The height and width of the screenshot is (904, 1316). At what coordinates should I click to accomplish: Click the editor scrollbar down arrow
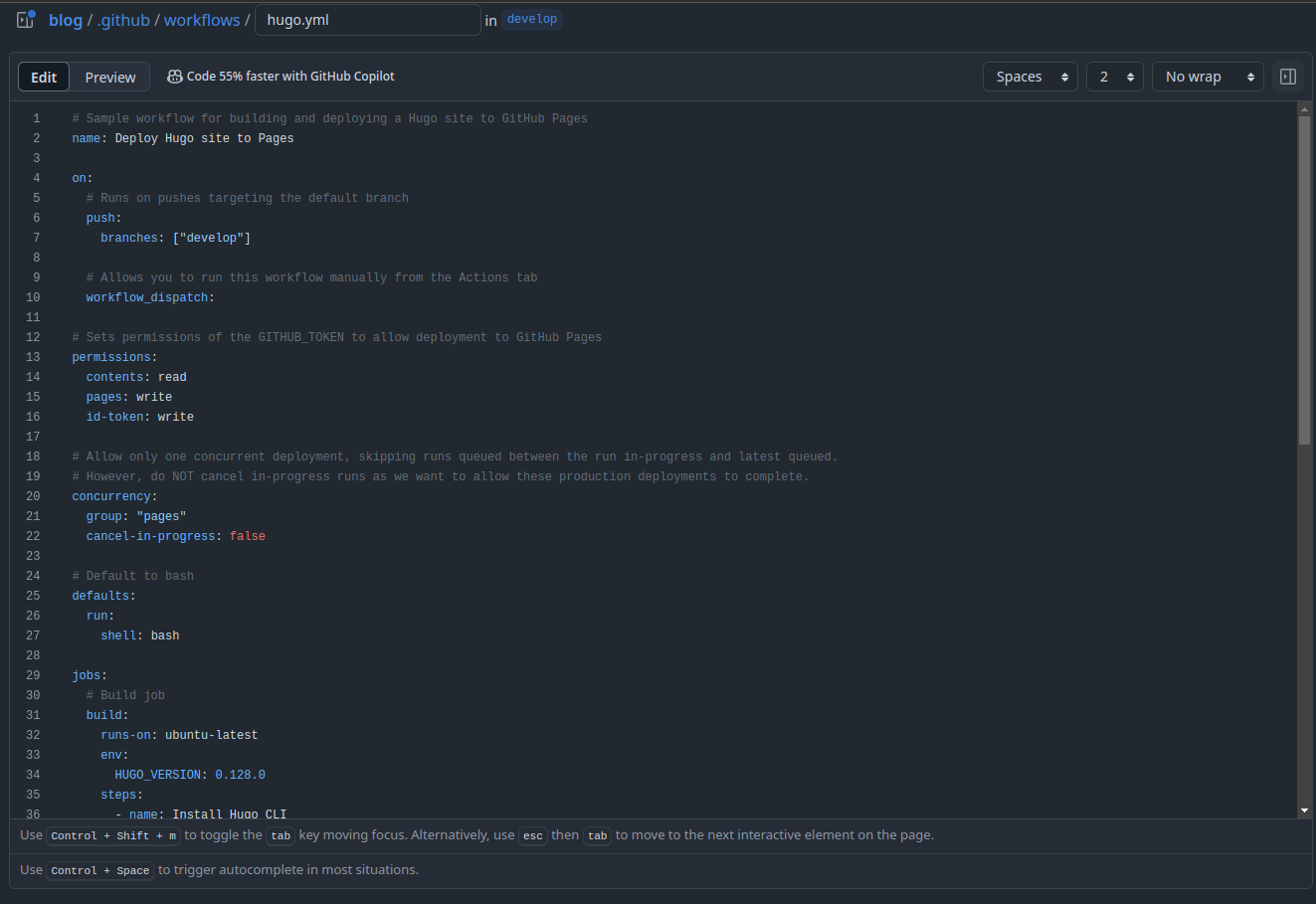1305,811
